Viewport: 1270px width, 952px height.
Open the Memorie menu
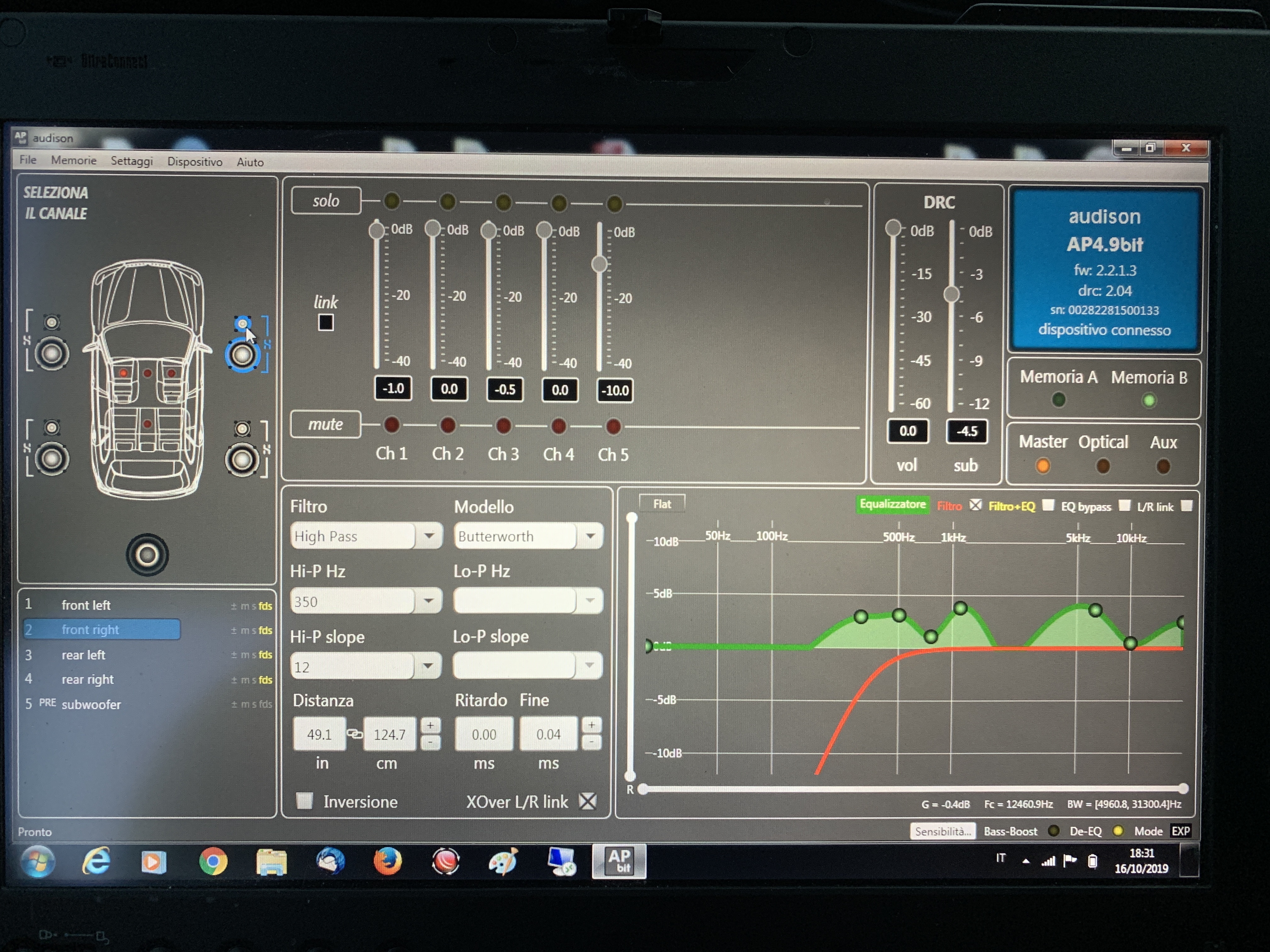coord(73,160)
